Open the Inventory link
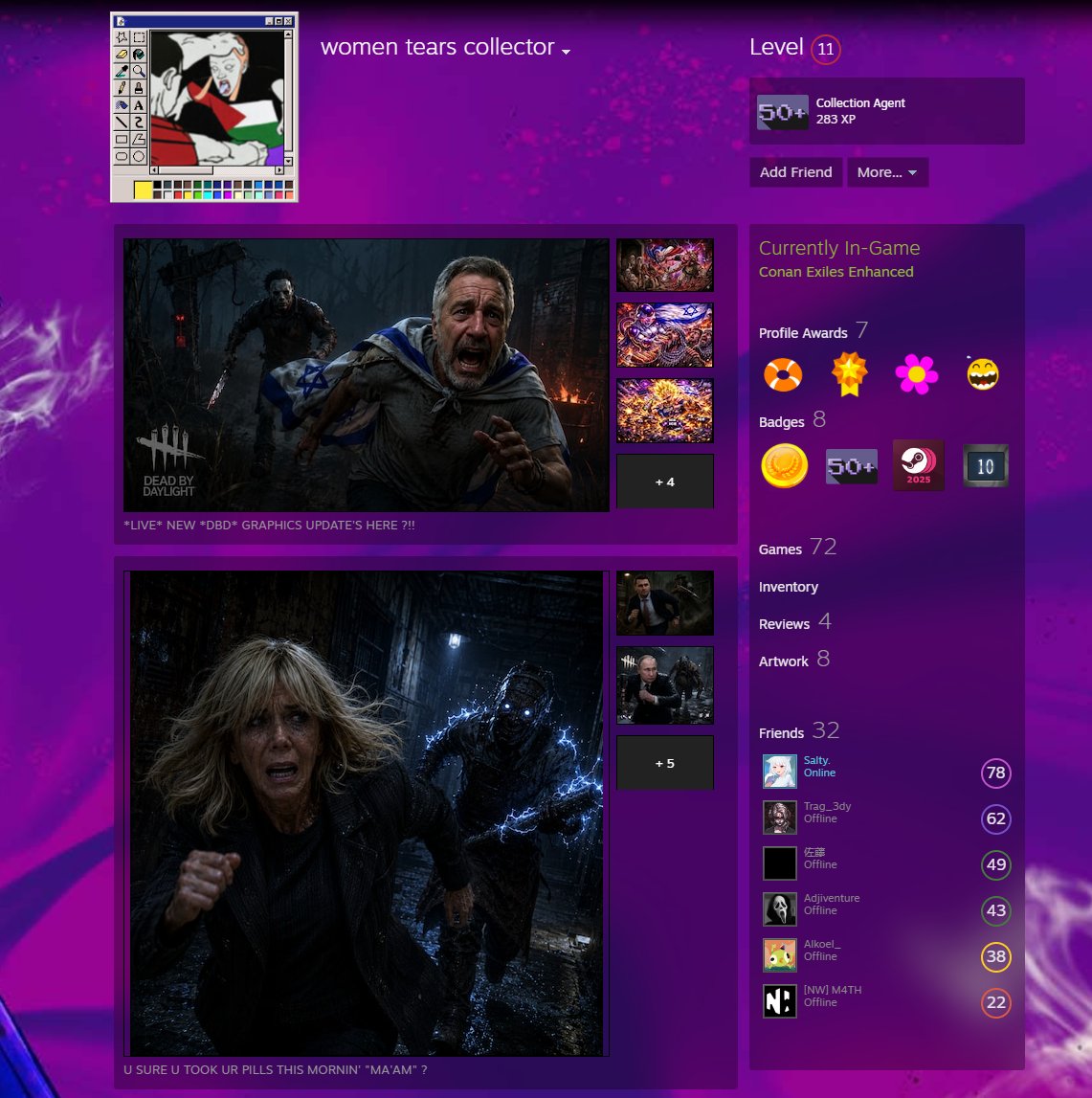The width and height of the screenshot is (1092, 1098). 789,587
